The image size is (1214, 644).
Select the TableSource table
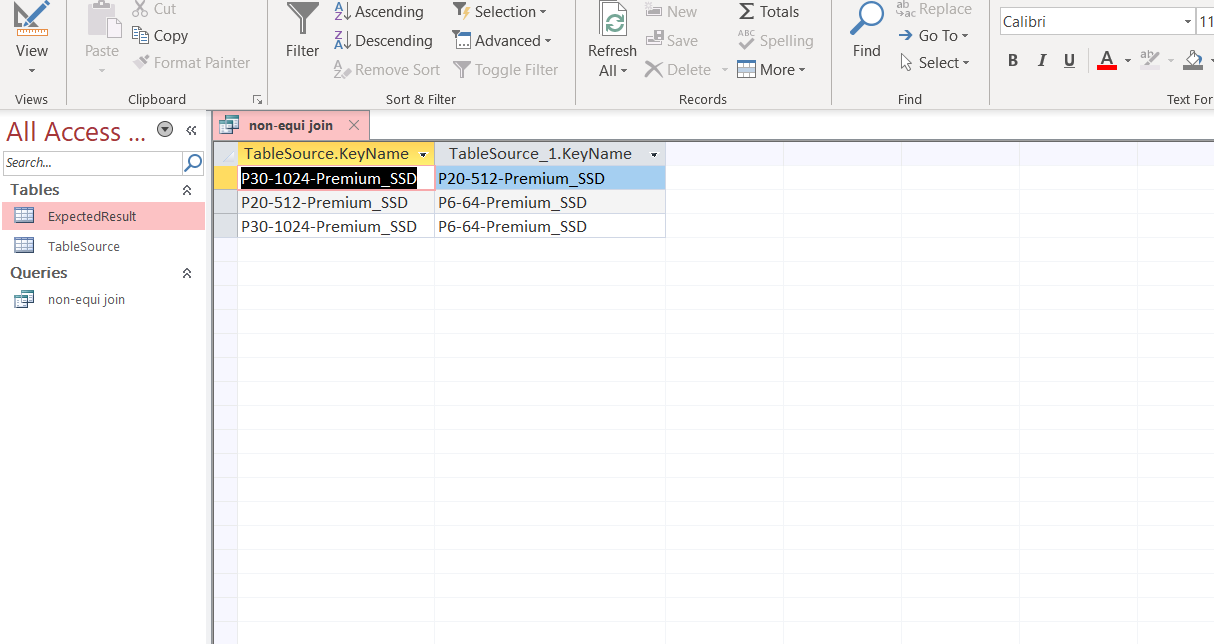(x=104, y=246)
